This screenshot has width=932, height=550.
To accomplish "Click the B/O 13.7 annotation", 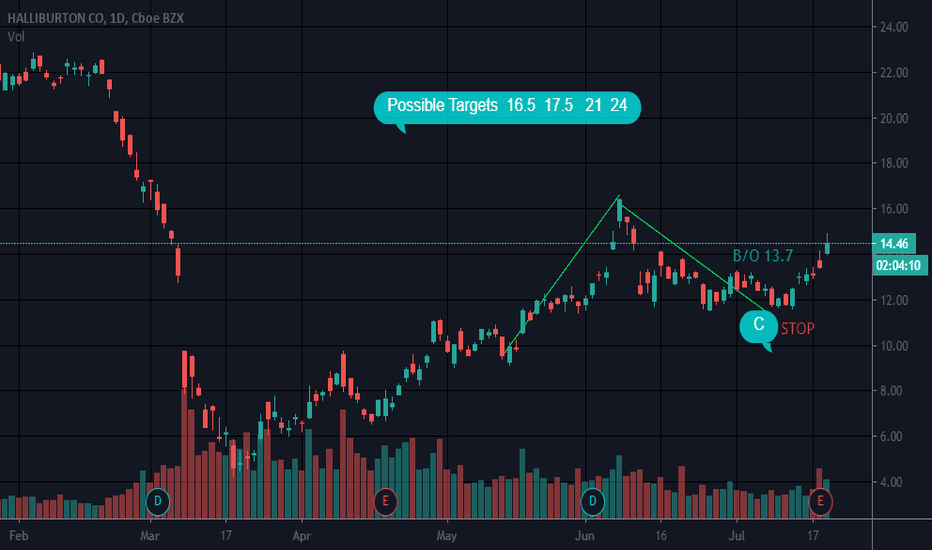I will (763, 256).
